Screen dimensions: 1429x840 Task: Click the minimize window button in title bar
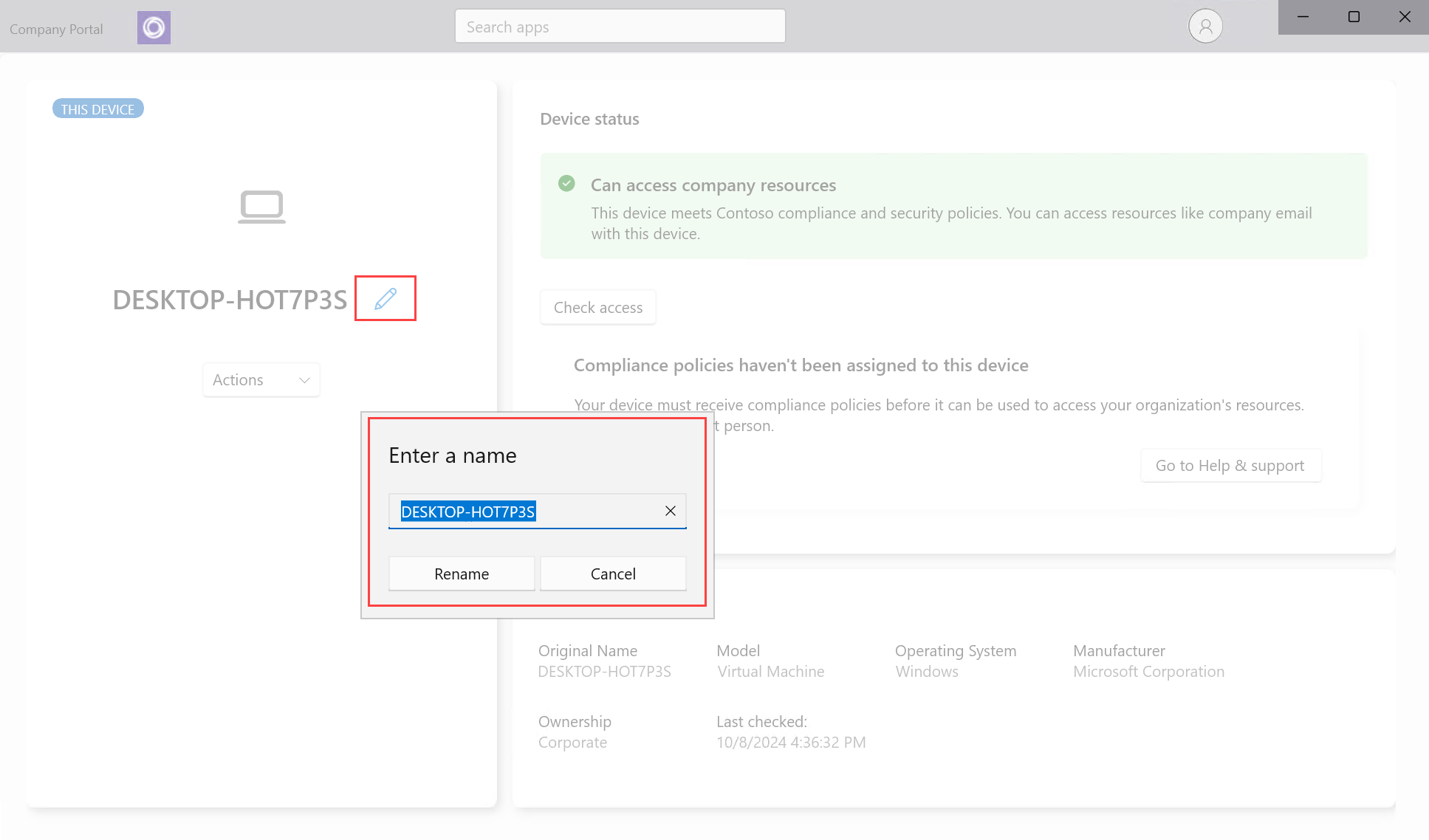tap(1302, 16)
